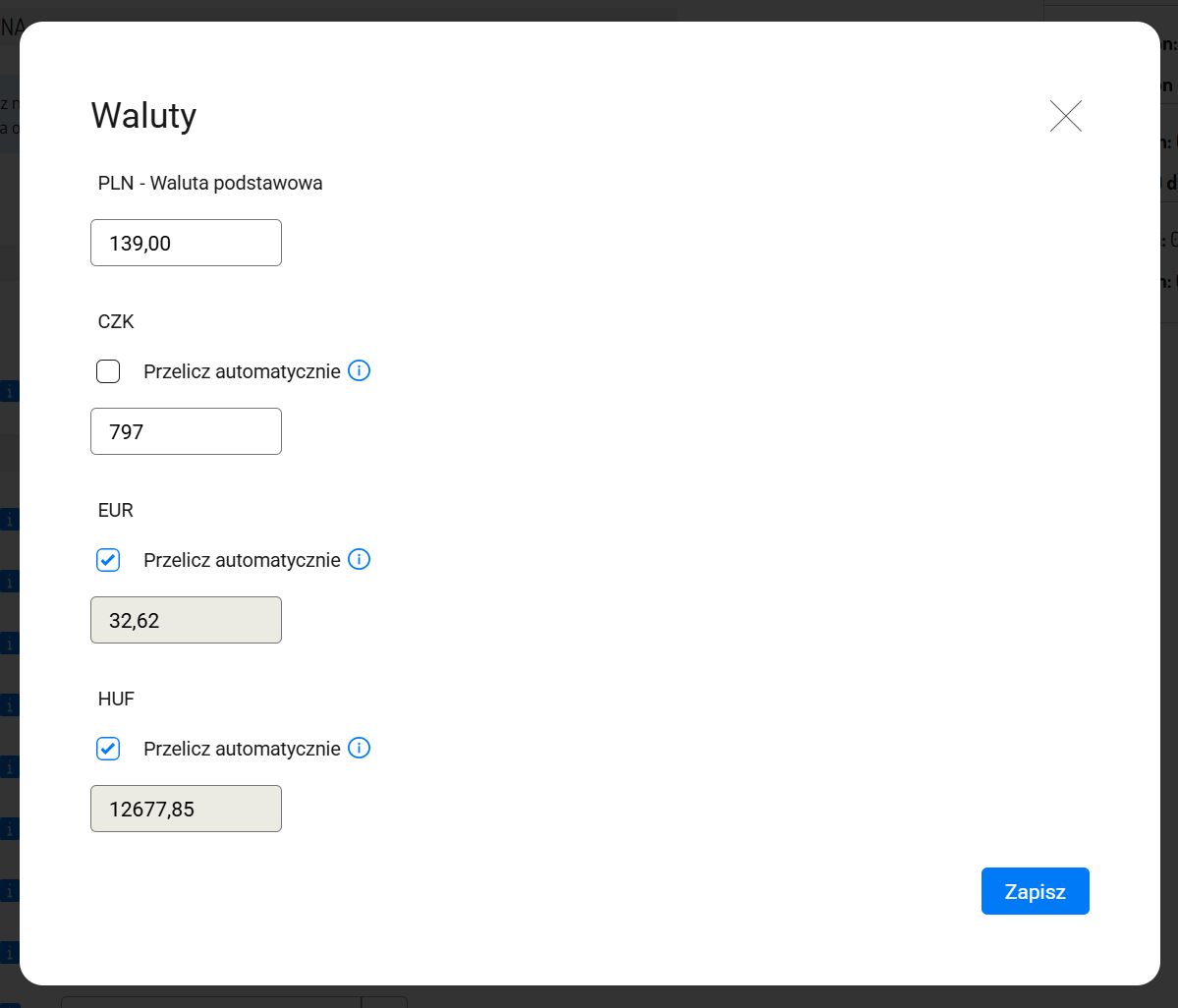Click the 'Waluty' dialog title
This screenshot has height=1008, width=1178.
(143, 116)
